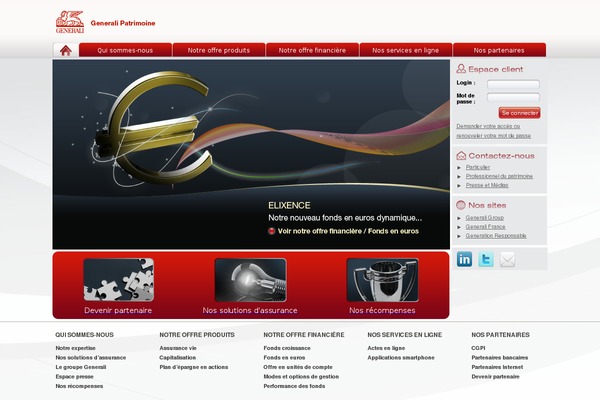Open footer link Partenaires Internet
The image size is (600, 400).
[x=497, y=367]
